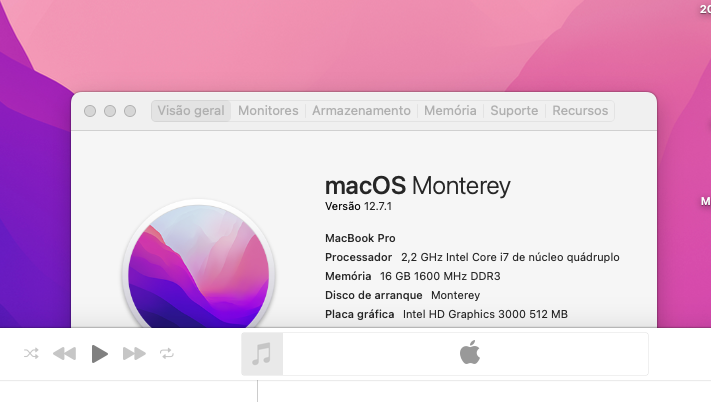Click the MacBook Pro model text
Image resolution: width=711 pixels, height=402 pixels.
click(360, 238)
